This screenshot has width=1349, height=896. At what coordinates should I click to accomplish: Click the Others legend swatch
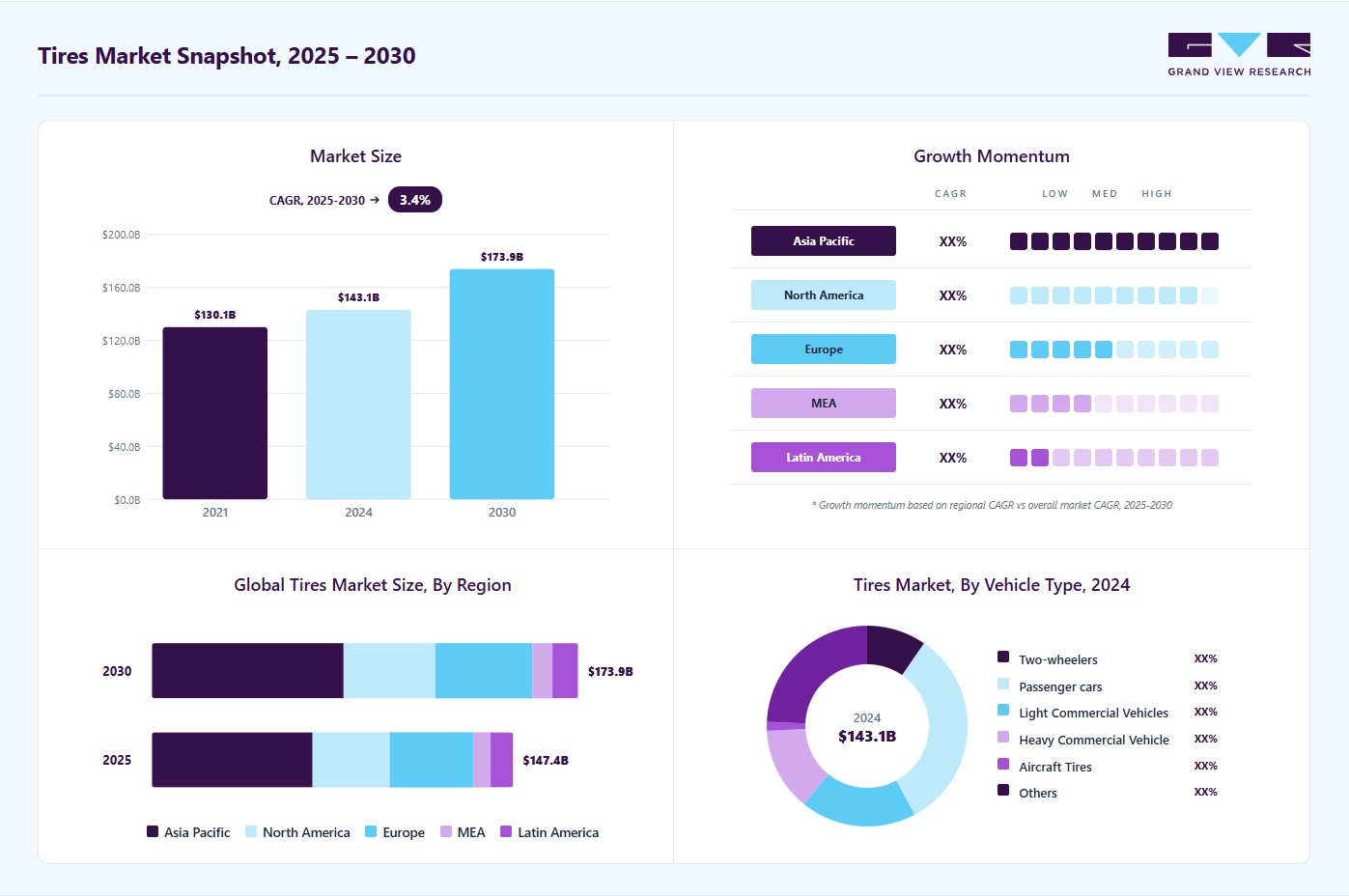1003,790
